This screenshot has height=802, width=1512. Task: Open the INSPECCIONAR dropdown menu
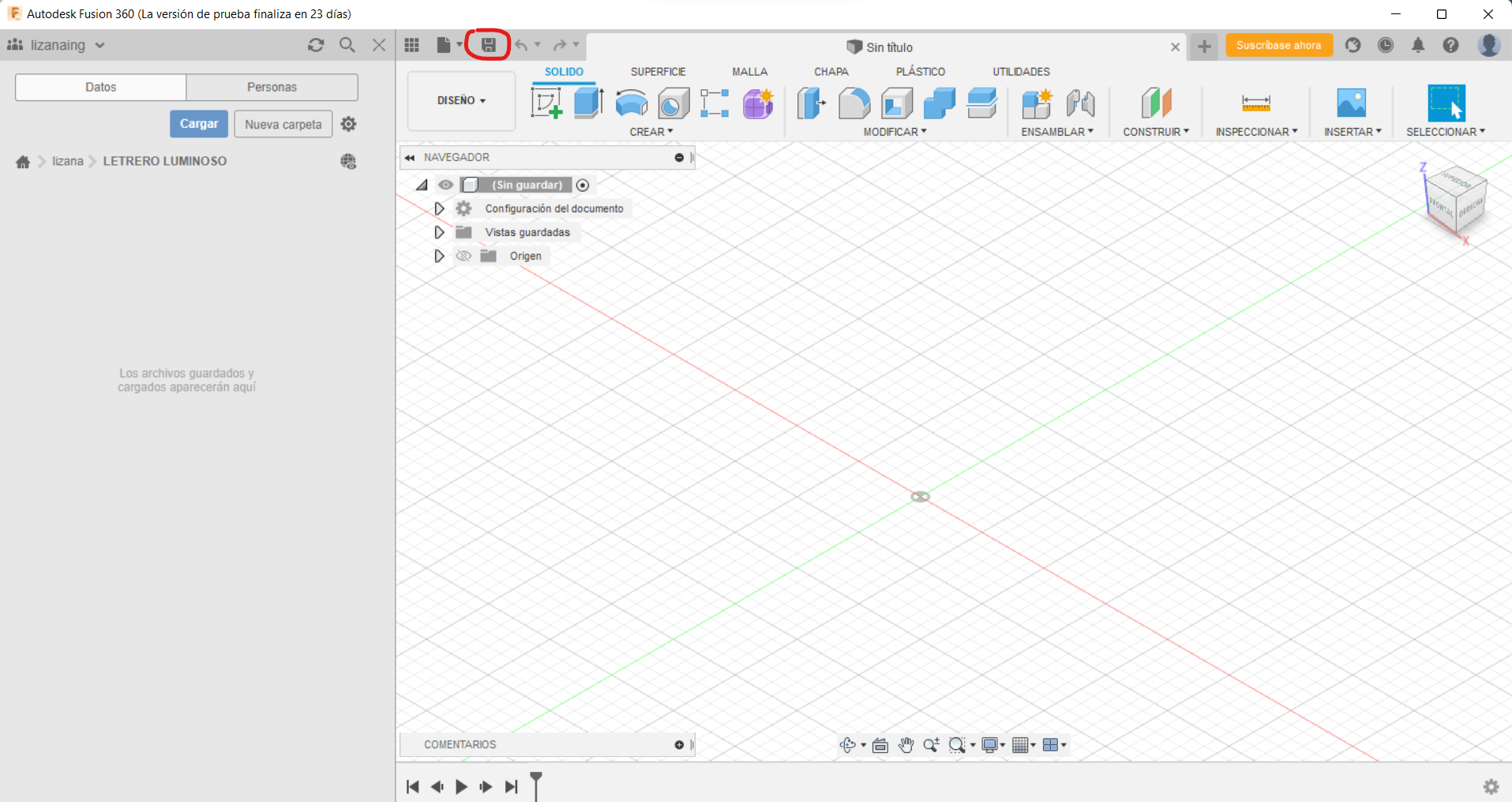click(x=1256, y=132)
